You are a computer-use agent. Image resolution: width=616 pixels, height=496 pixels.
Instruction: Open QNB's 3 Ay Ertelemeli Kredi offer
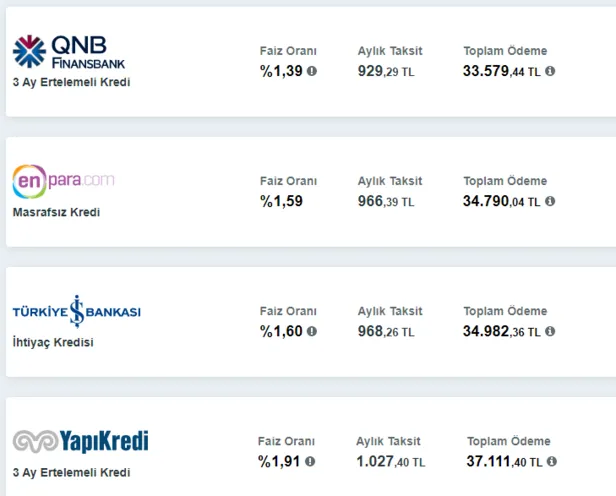point(71,82)
